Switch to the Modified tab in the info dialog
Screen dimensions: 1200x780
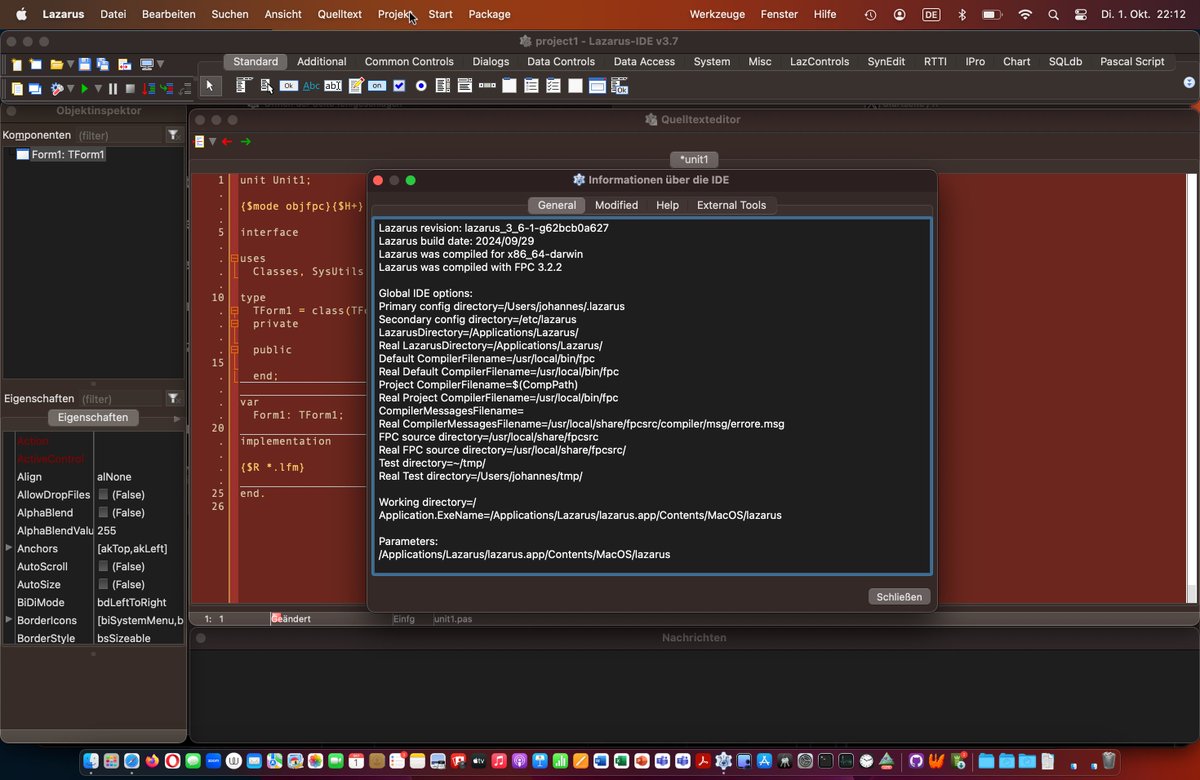[616, 205]
